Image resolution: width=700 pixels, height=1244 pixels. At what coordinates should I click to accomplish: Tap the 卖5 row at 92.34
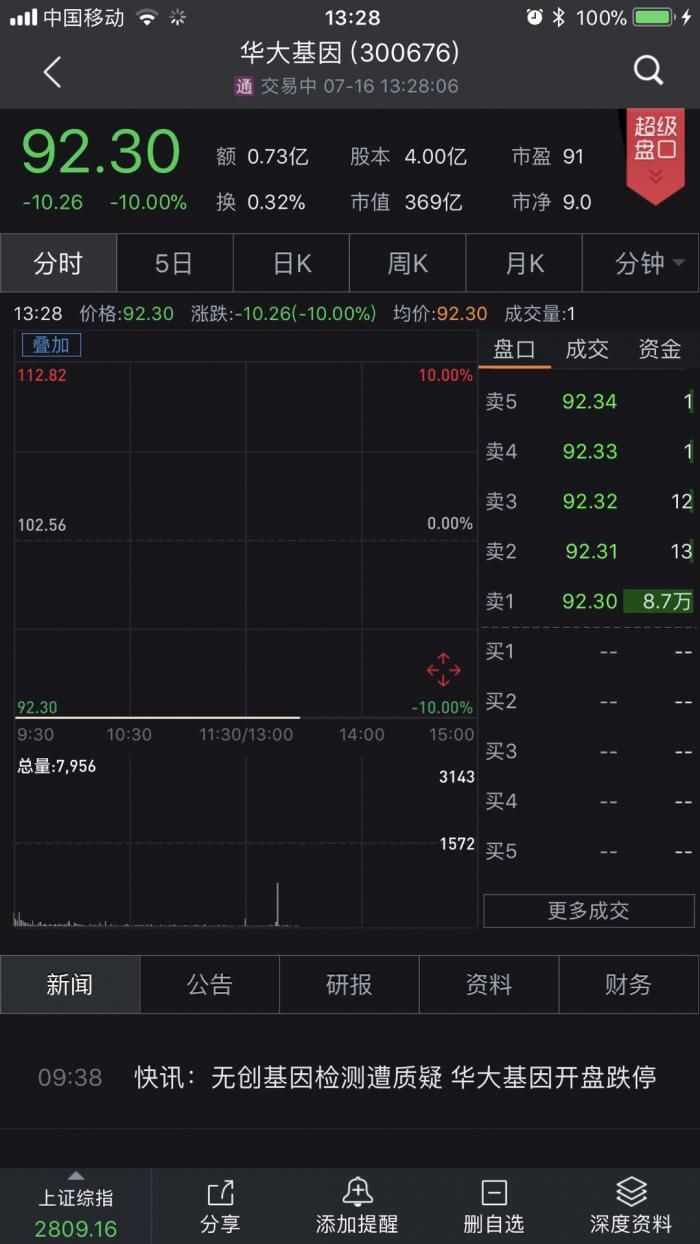(x=589, y=402)
